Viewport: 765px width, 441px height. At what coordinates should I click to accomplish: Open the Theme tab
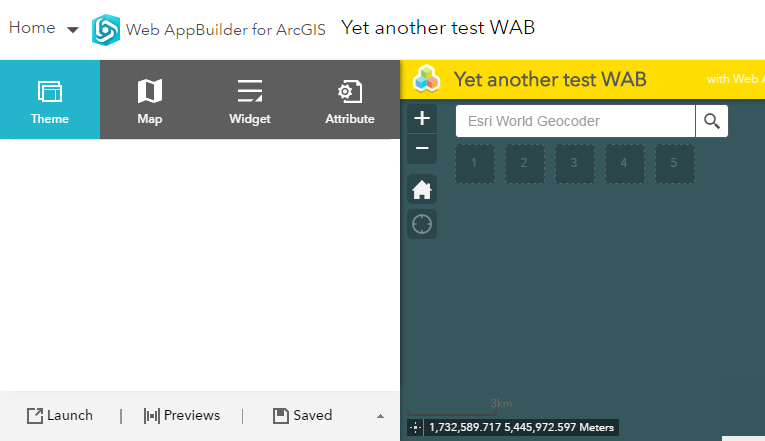[x=50, y=100]
